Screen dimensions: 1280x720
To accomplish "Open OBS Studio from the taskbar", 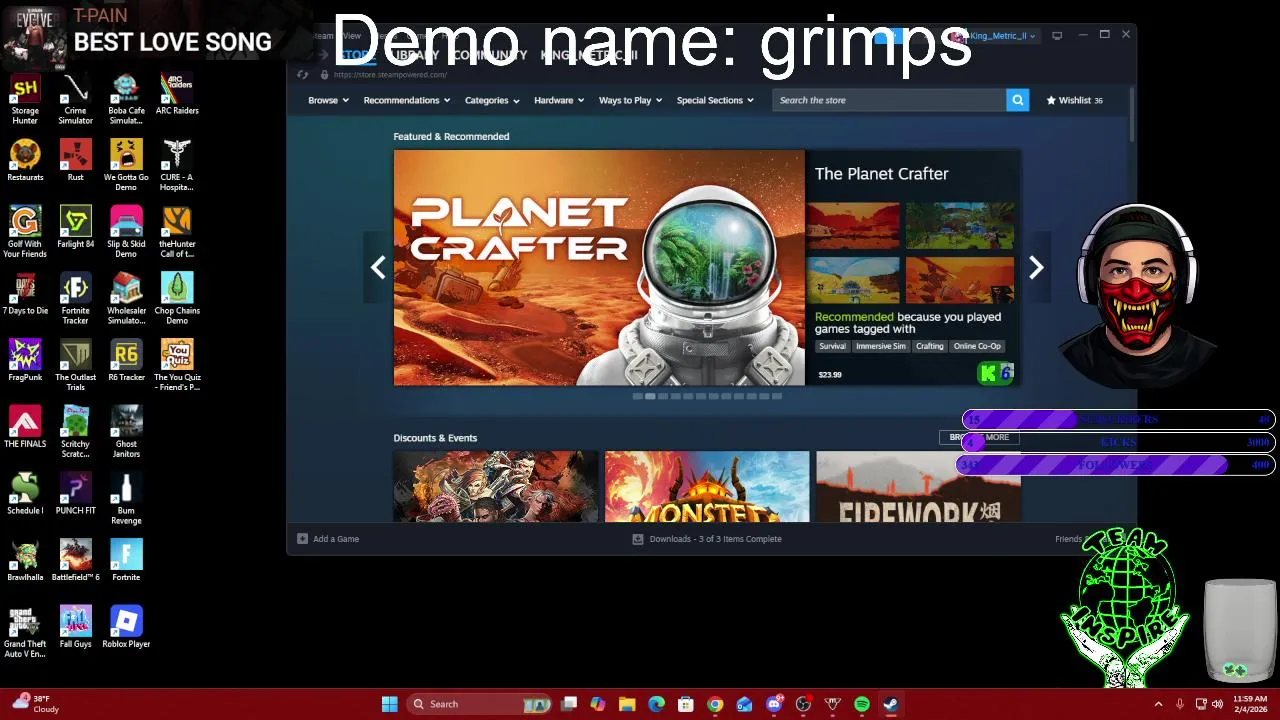I will coord(803,704).
